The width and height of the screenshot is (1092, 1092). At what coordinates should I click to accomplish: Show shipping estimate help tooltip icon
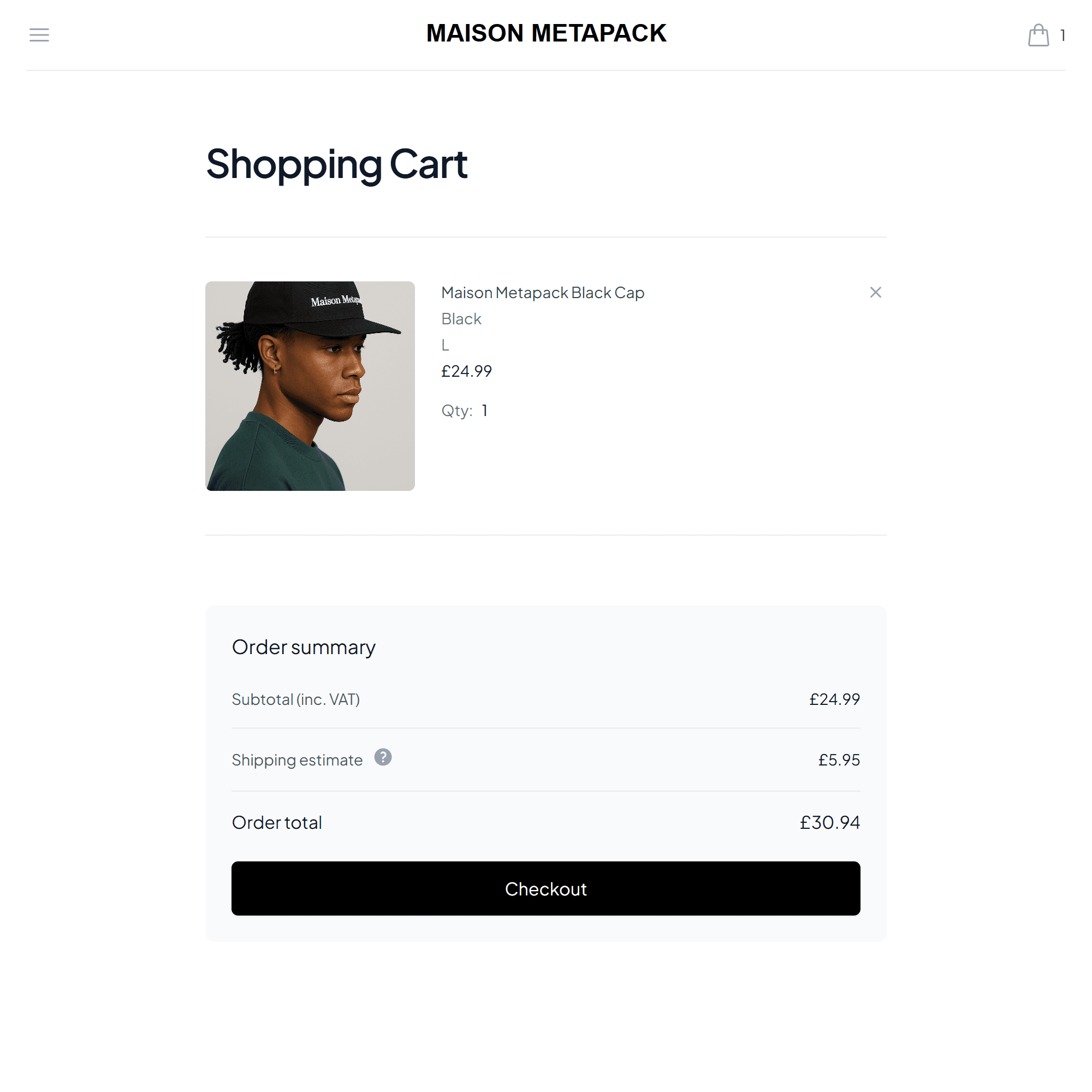point(383,757)
